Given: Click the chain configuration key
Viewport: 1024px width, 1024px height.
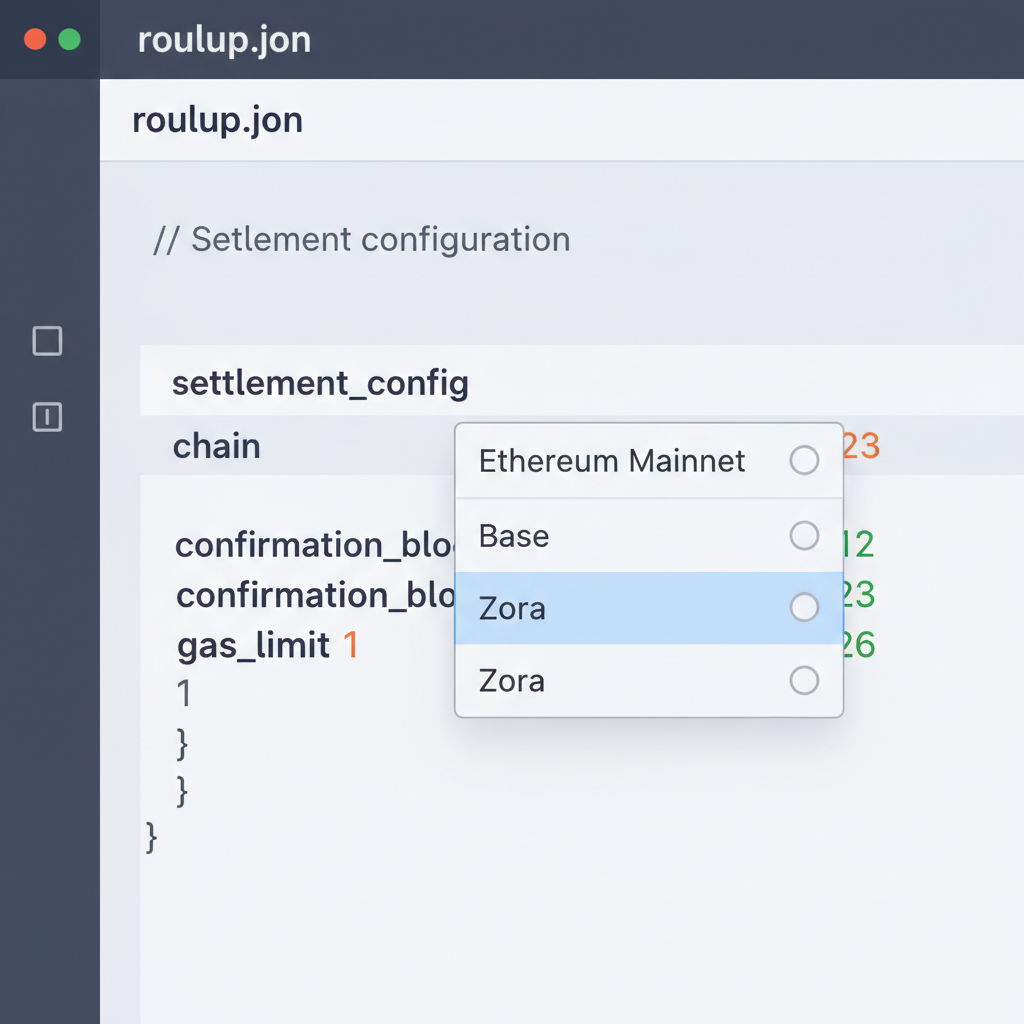Looking at the screenshot, I should [x=216, y=446].
